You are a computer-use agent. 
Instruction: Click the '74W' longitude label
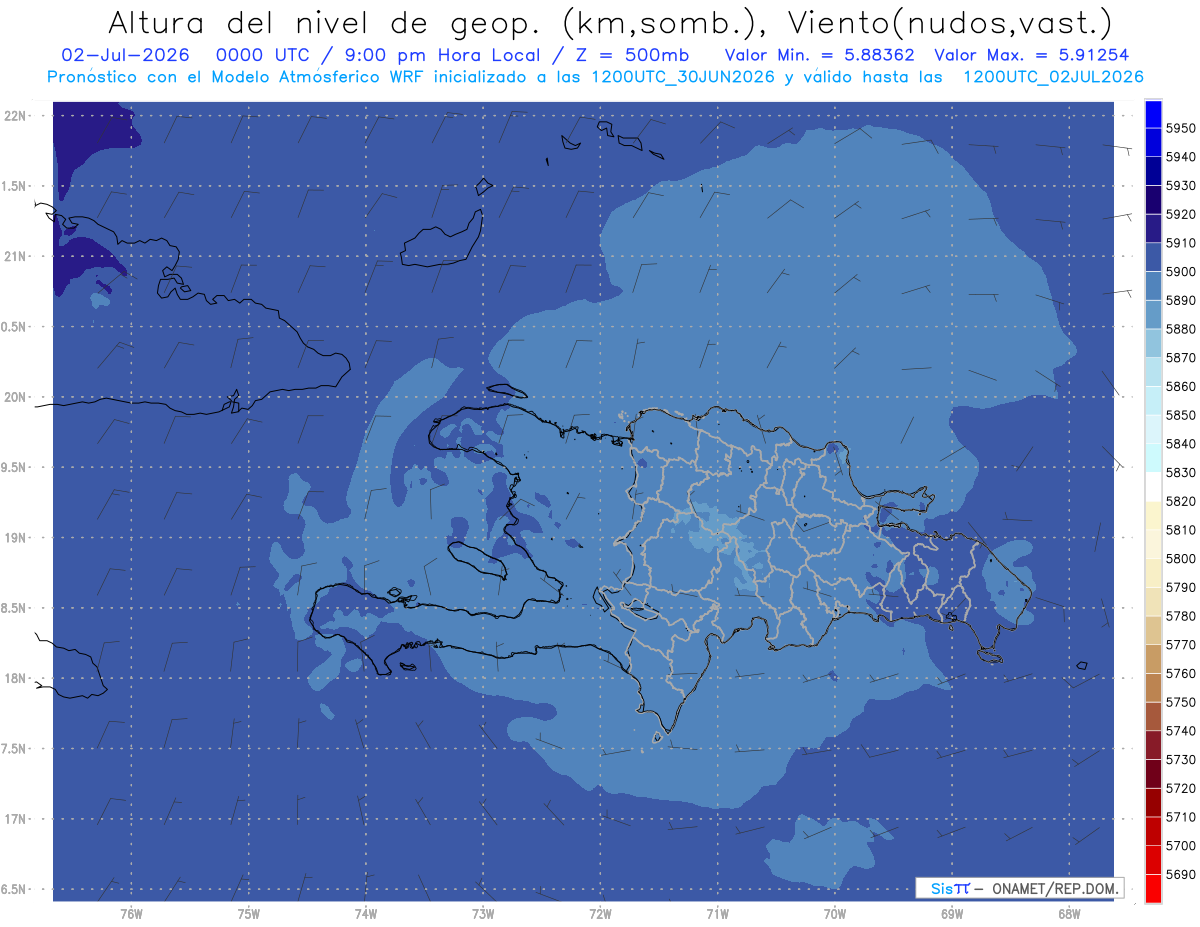(365, 915)
